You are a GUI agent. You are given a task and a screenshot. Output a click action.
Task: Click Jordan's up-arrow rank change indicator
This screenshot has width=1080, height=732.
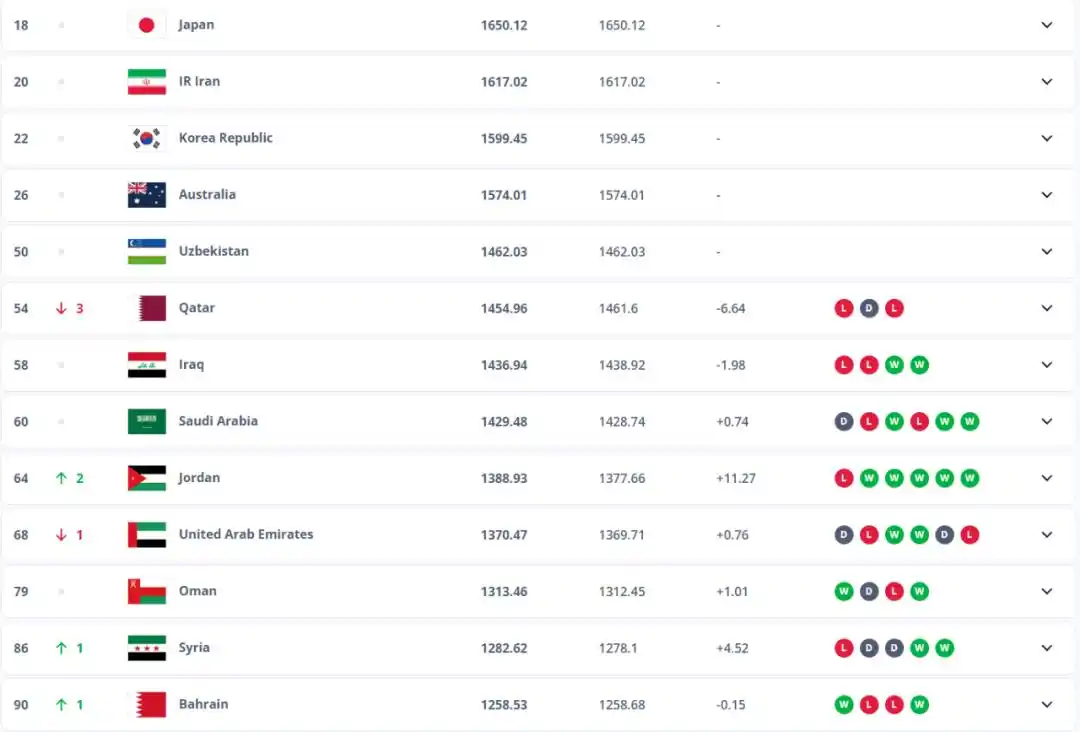tap(62, 478)
